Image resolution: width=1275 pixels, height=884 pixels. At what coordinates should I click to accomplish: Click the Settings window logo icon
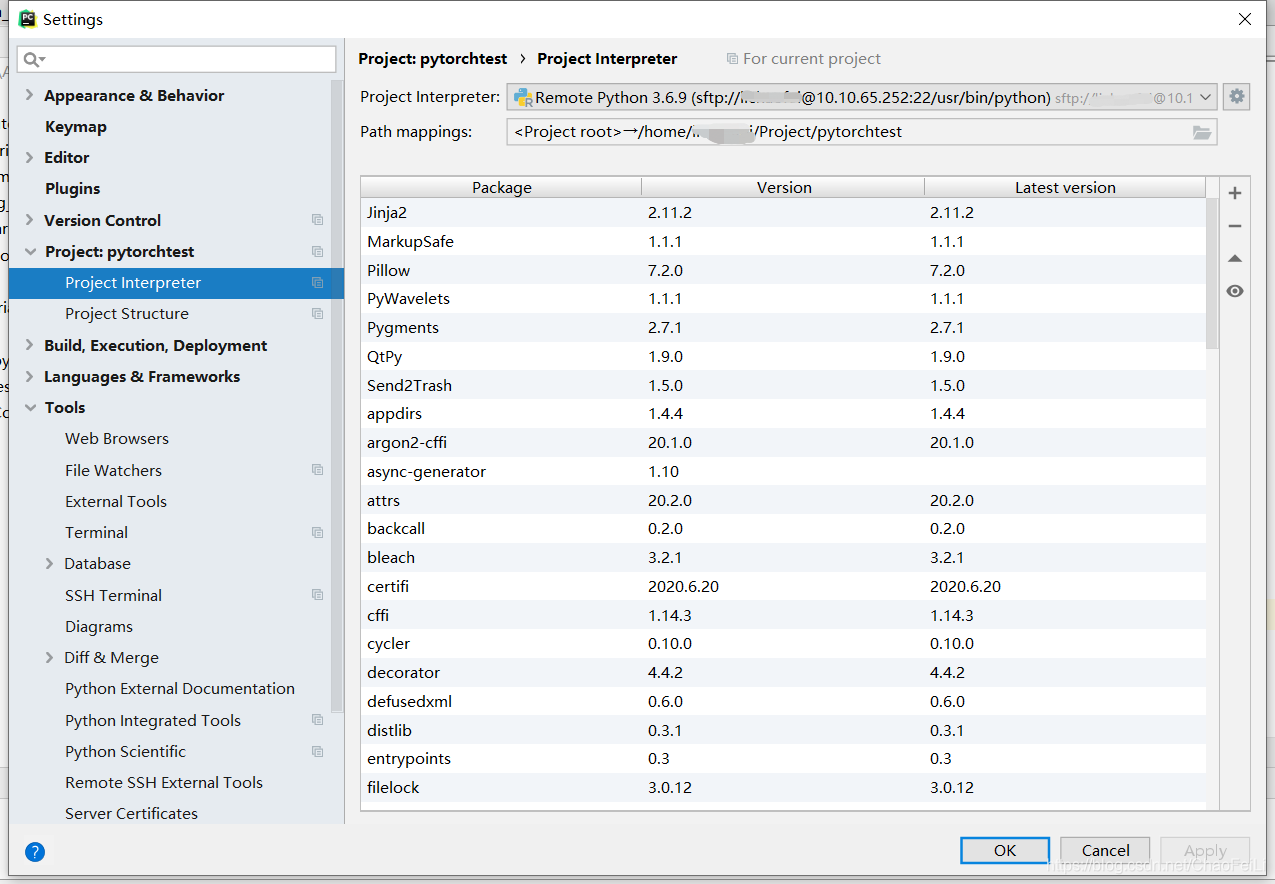28,18
